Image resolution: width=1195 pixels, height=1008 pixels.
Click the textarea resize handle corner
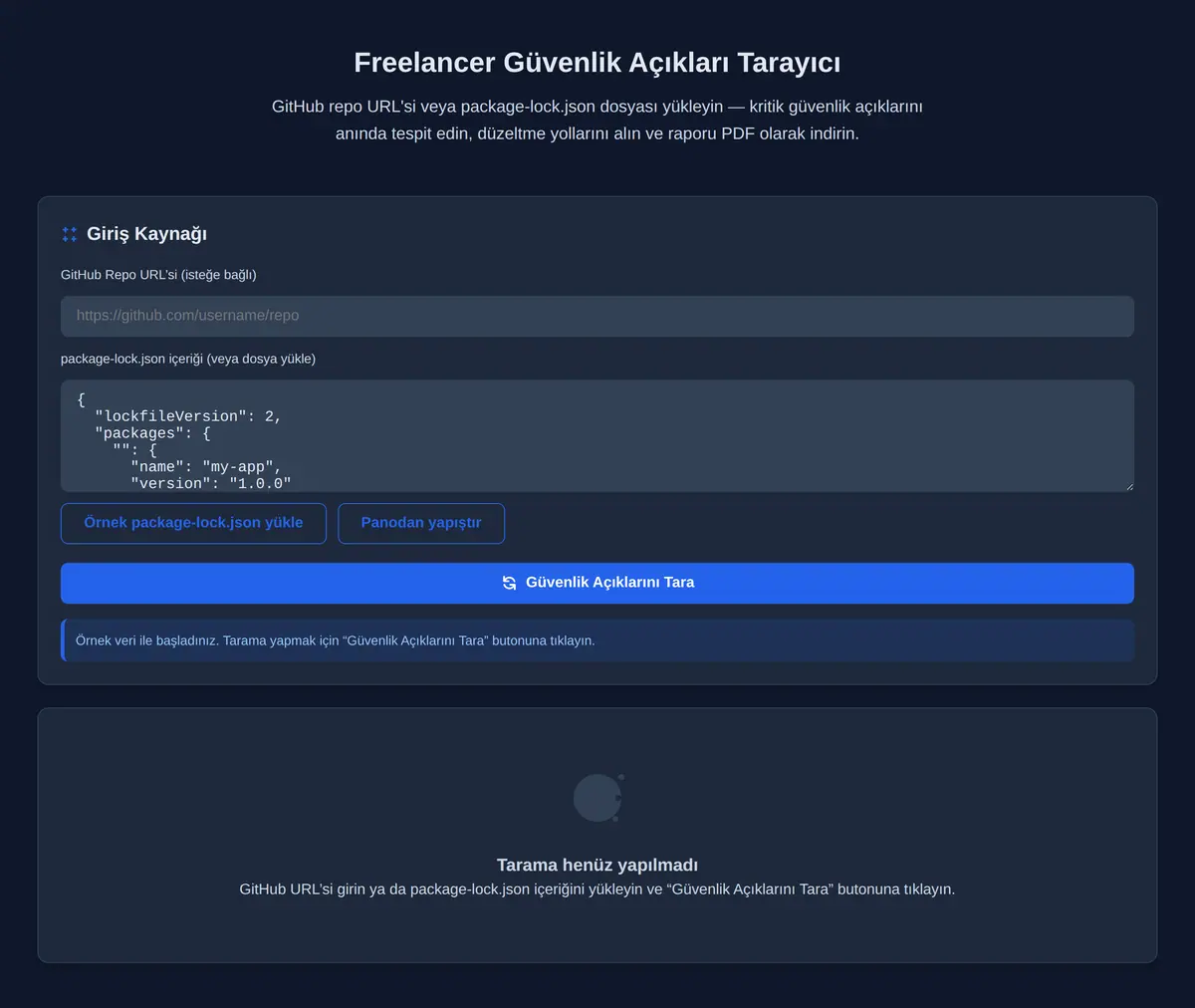point(1128,486)
